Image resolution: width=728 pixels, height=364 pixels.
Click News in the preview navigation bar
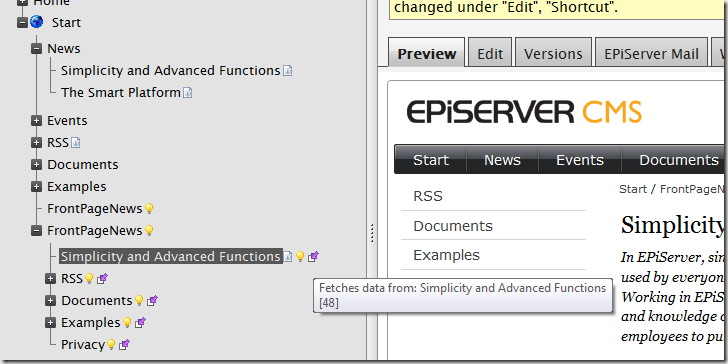click(502, 160)
